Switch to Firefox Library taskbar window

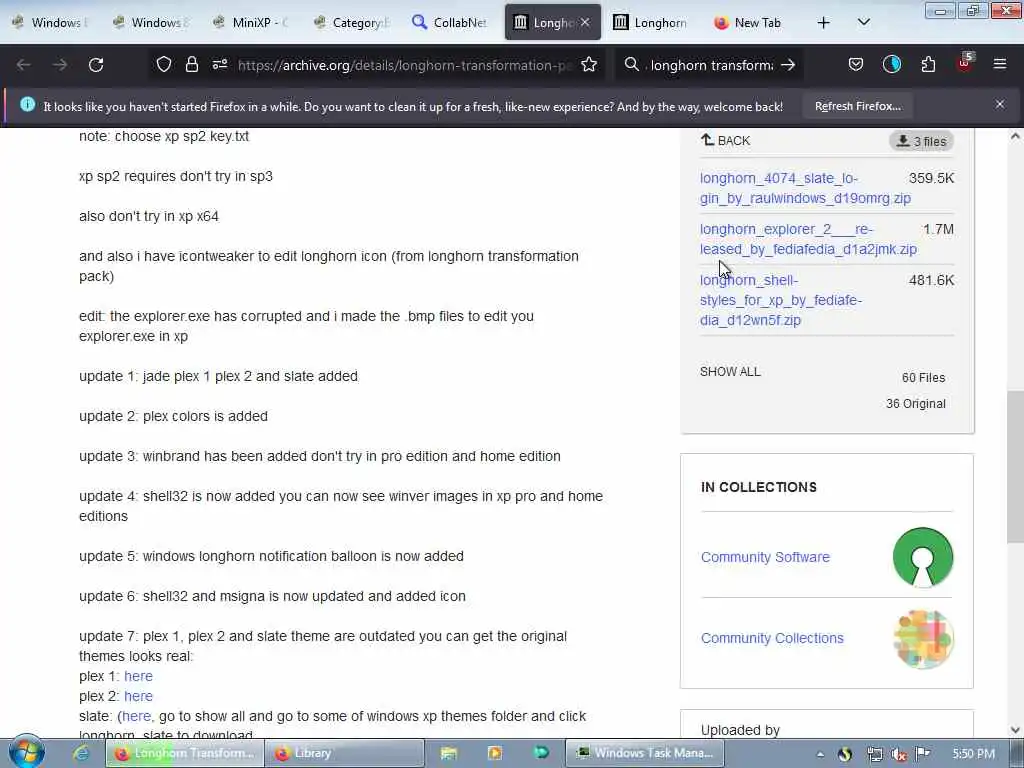pyautogui.click(x=345, y=753)
